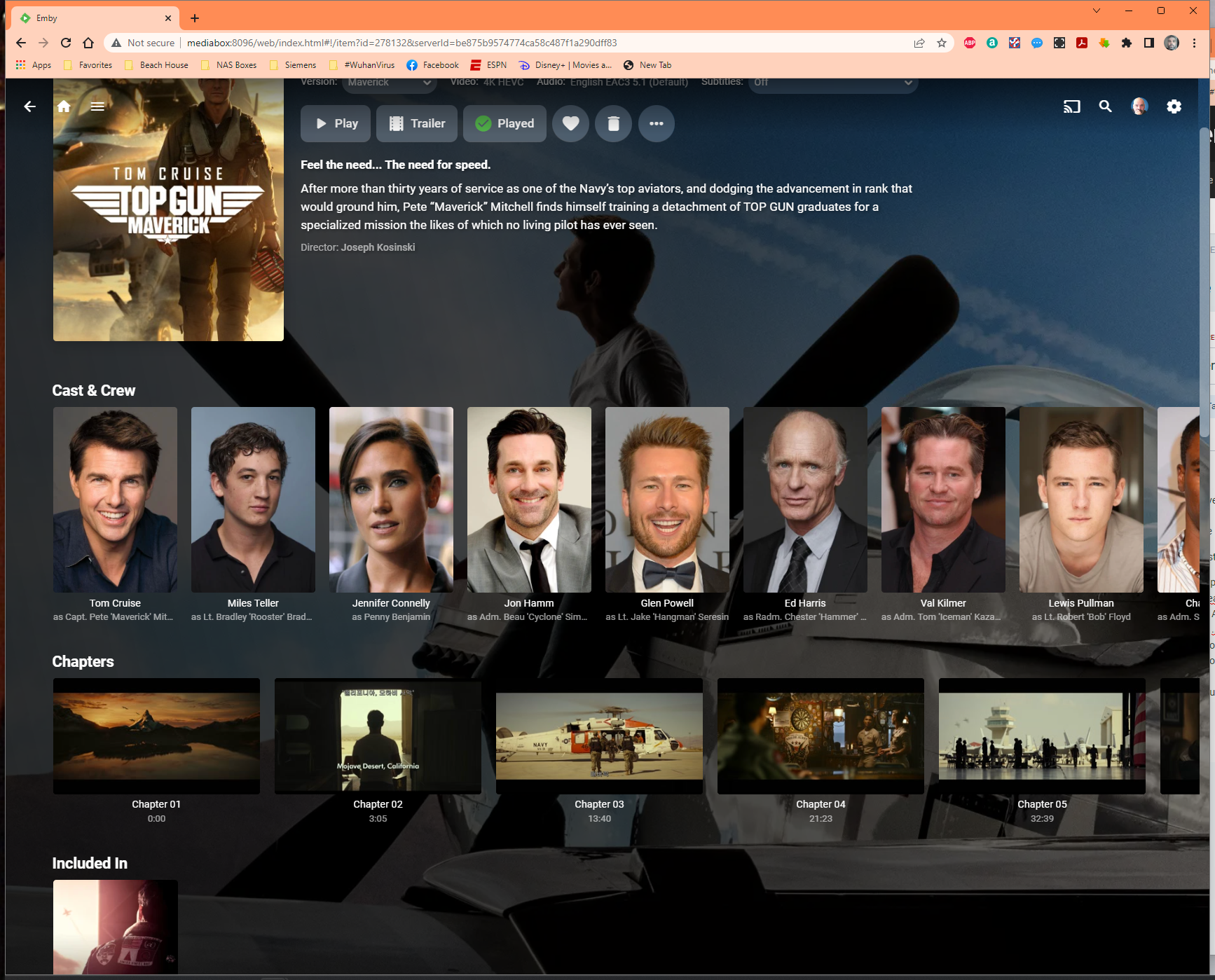Select the Emby browser tab

coord(96,18)
